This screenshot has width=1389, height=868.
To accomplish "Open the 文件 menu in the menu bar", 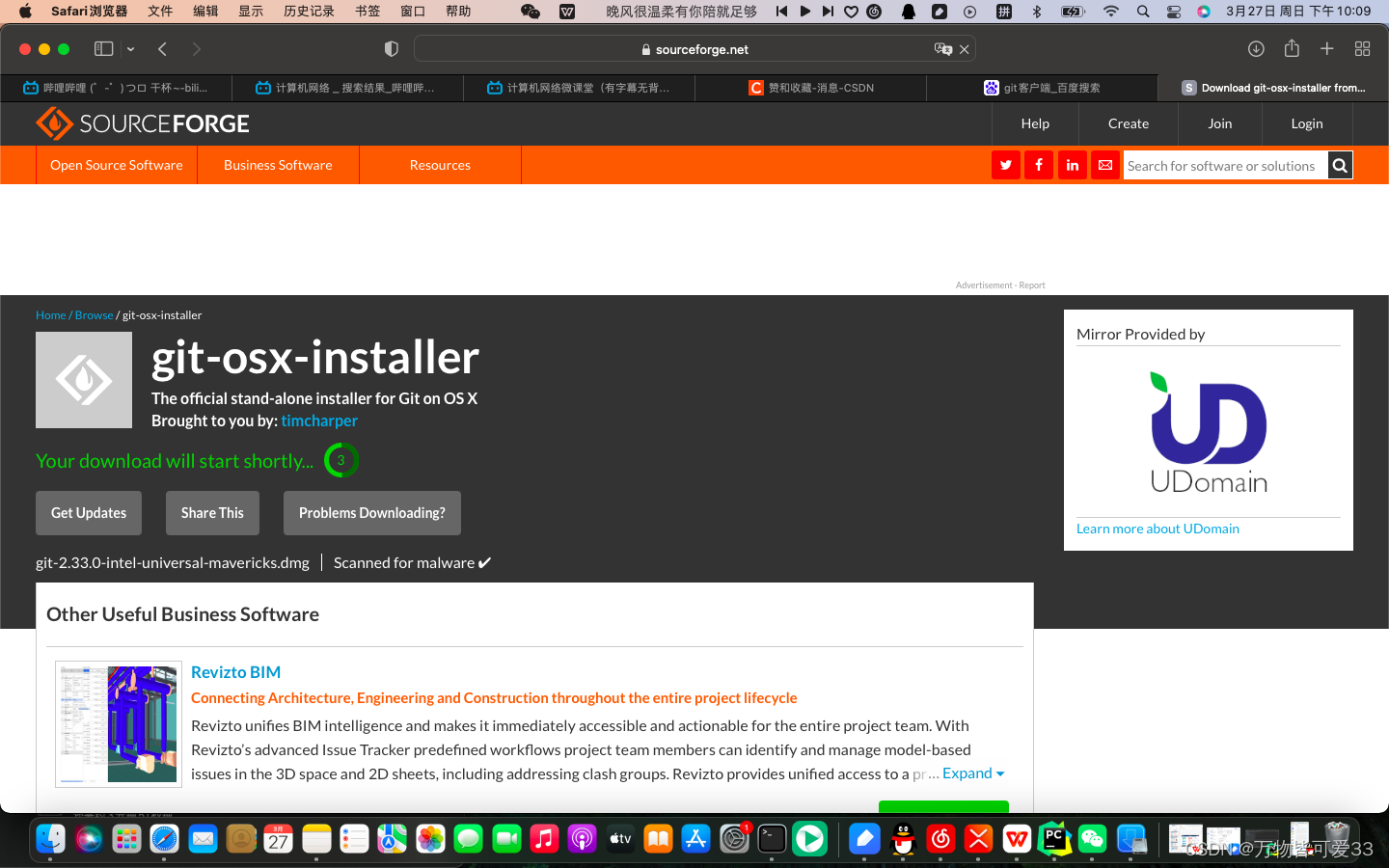I will (160, 12).
